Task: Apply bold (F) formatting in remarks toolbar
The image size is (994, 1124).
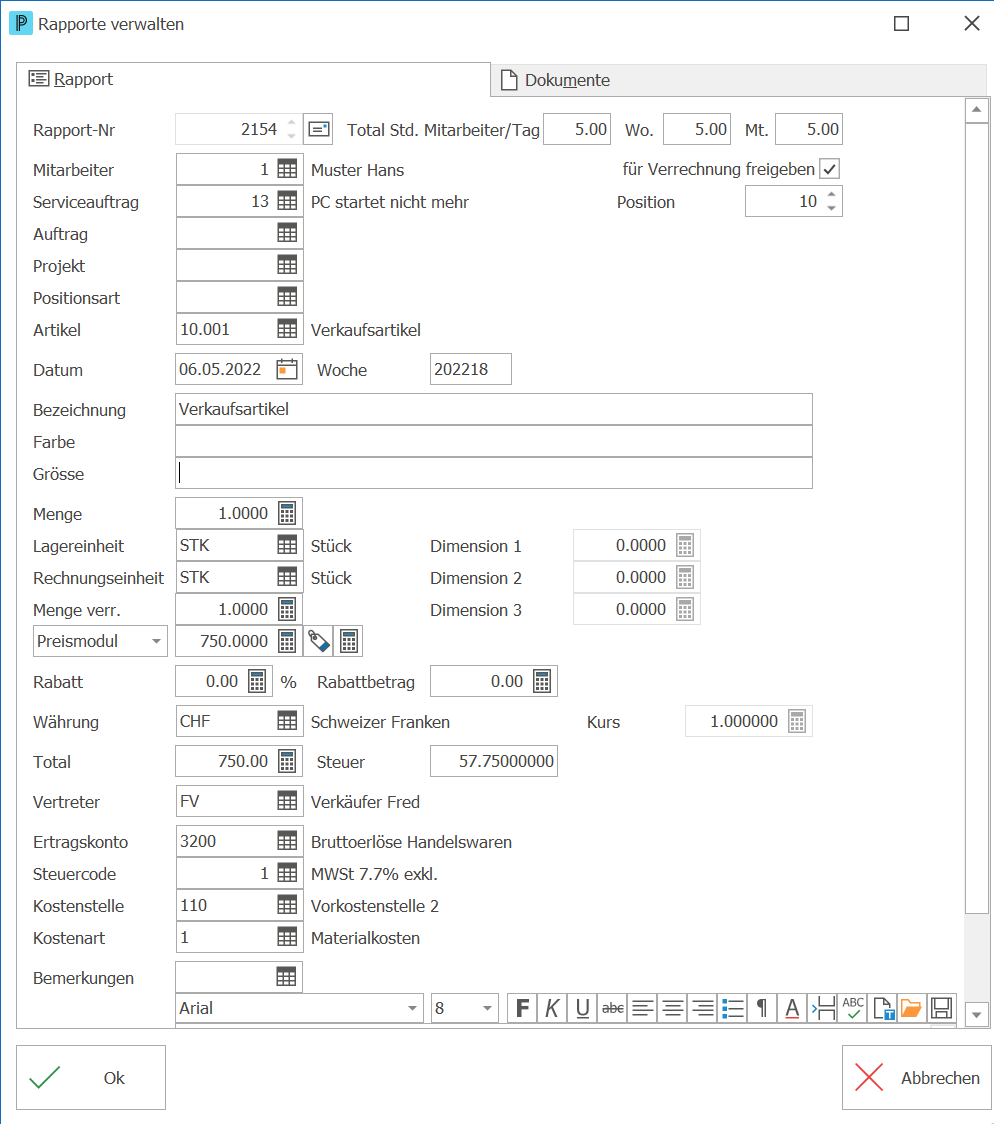Action: point(522,1009)
